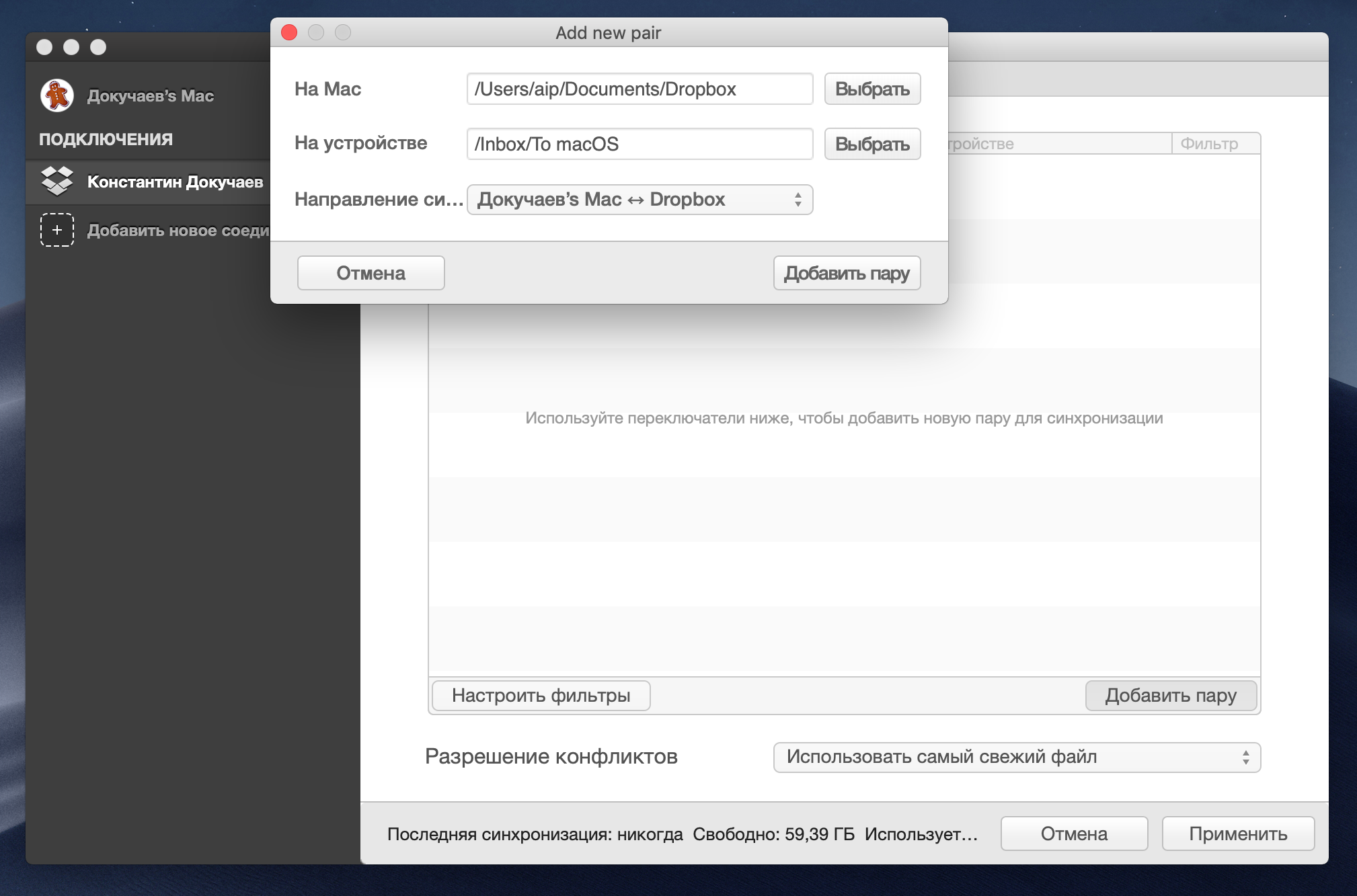Open the conflict resolution dropdown
Image resolution: width=1357 pixels, height=896 pixels.
(x=1015, y=757)
